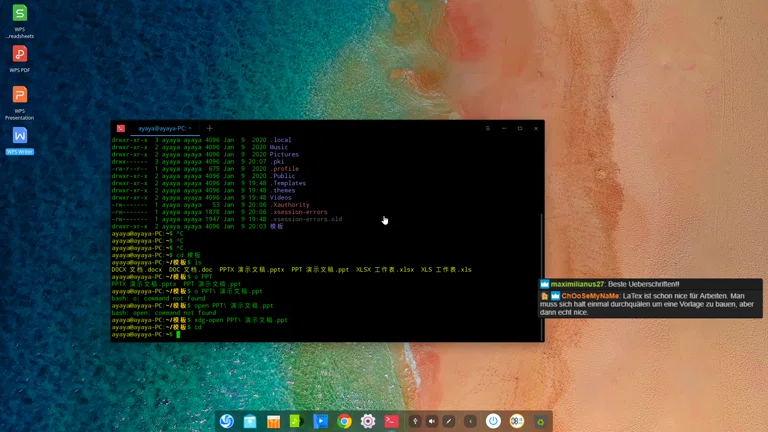Open the app store in dock
The width and height of the screenshot is (768, 432).
(273, 421)
